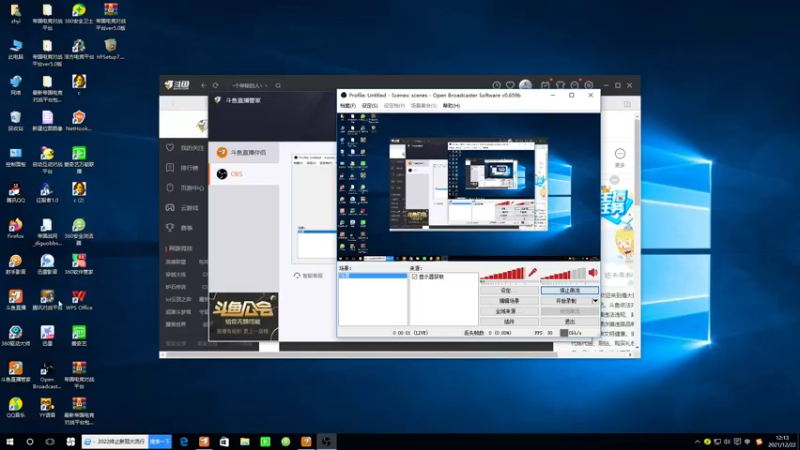Open viewing history clock icon in Douyu
This screenshot has height=450, width=800.
[x=496, y=85]
